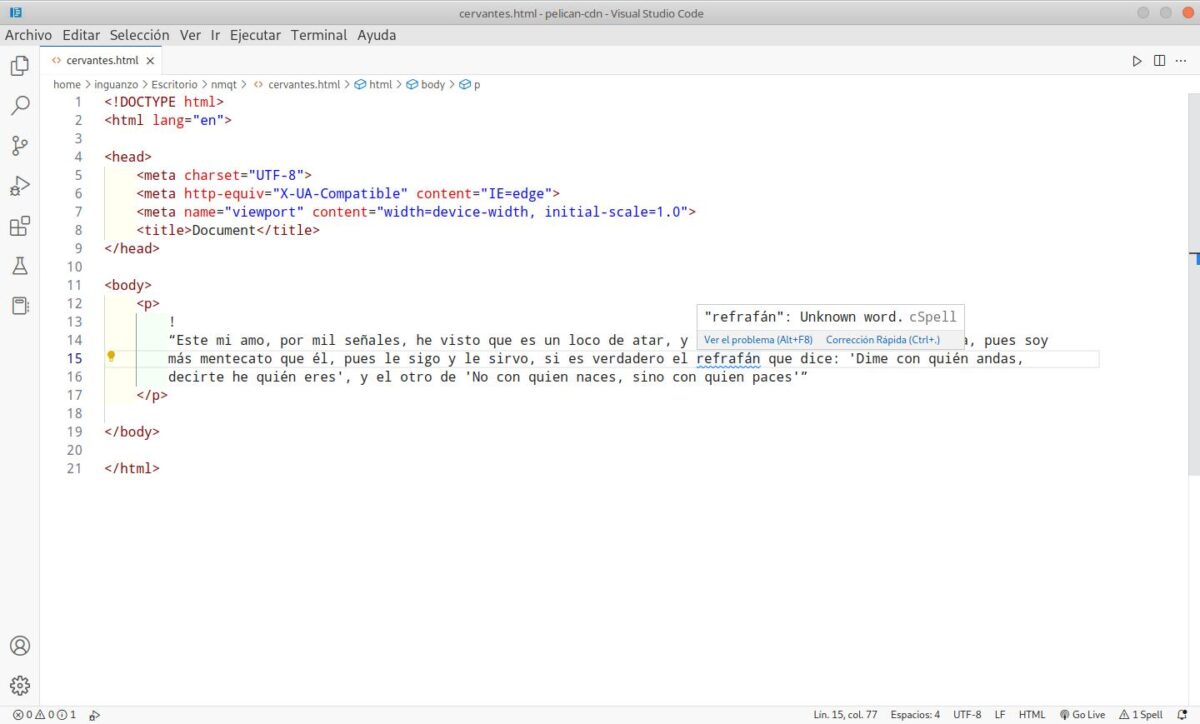Click the 'Escritorio' breadcrumb segment
The height and width of the screenshot is (724, 1200).
175,85
